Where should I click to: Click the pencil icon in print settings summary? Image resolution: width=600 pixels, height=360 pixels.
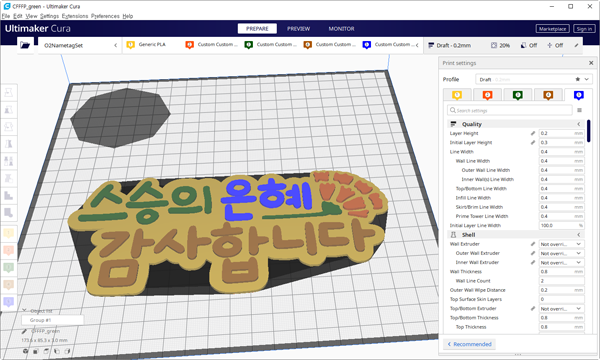click(577, 45)
